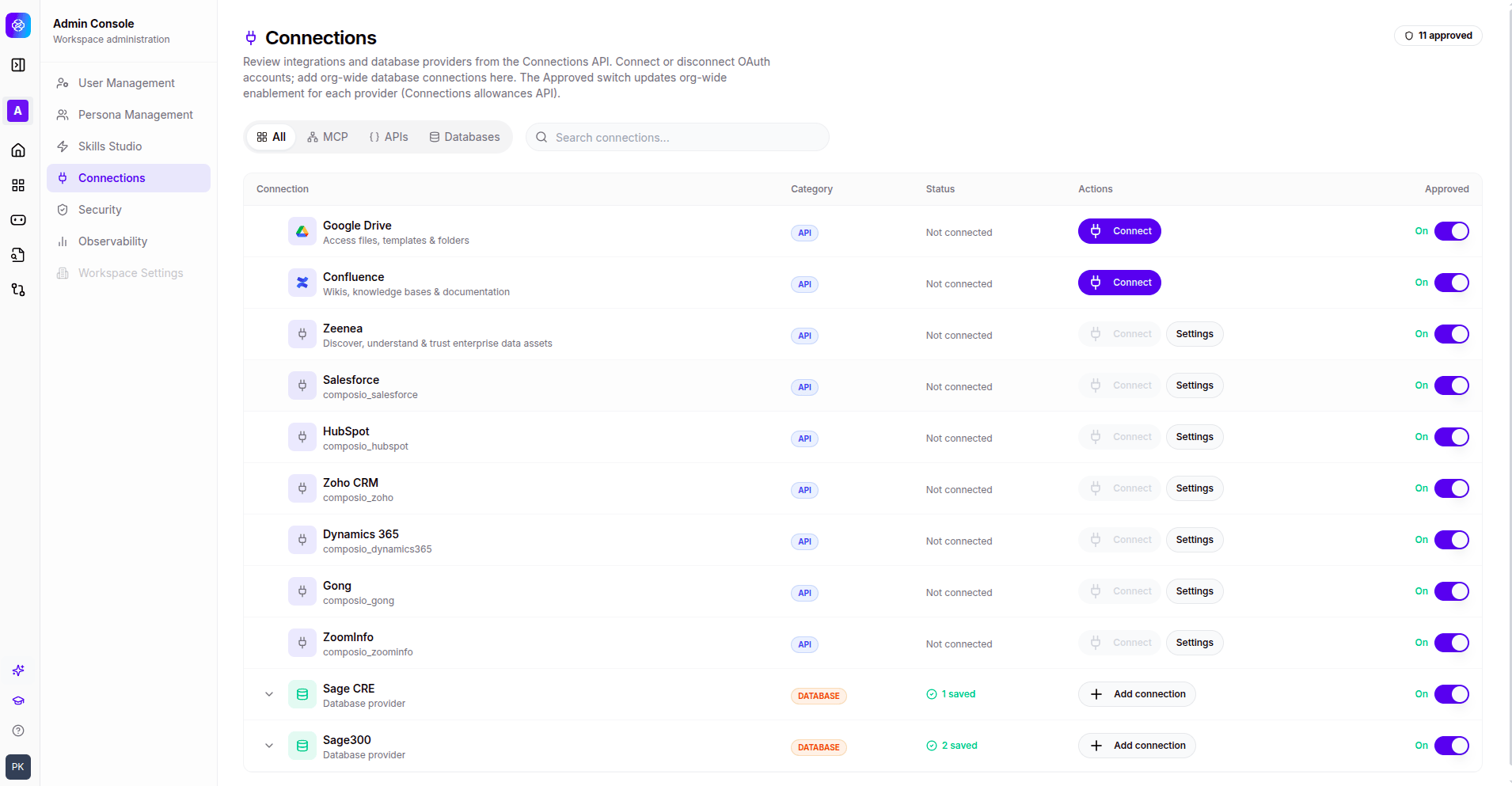Toggle the ZoomInfo Approved switch

[1452, 643]
